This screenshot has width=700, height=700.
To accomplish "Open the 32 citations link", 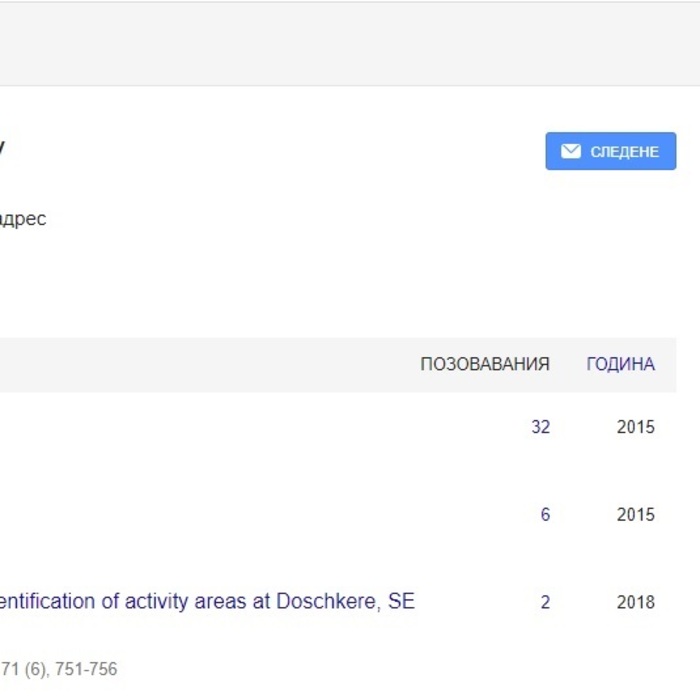I will click(x=540, y=427).
